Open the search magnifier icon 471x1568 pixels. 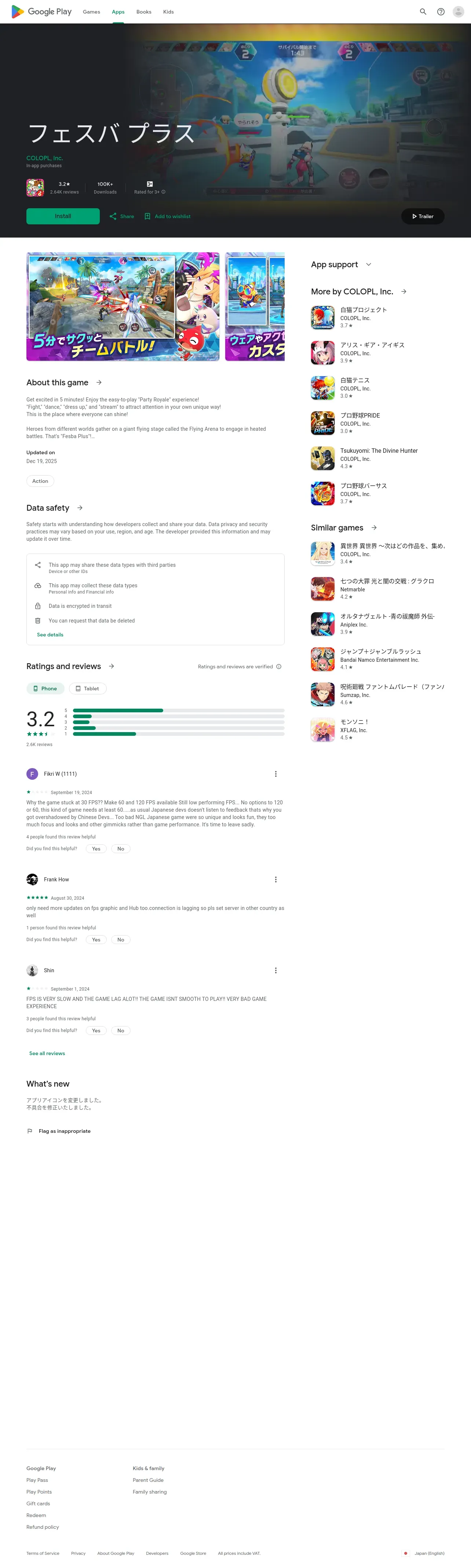[423, 12]
